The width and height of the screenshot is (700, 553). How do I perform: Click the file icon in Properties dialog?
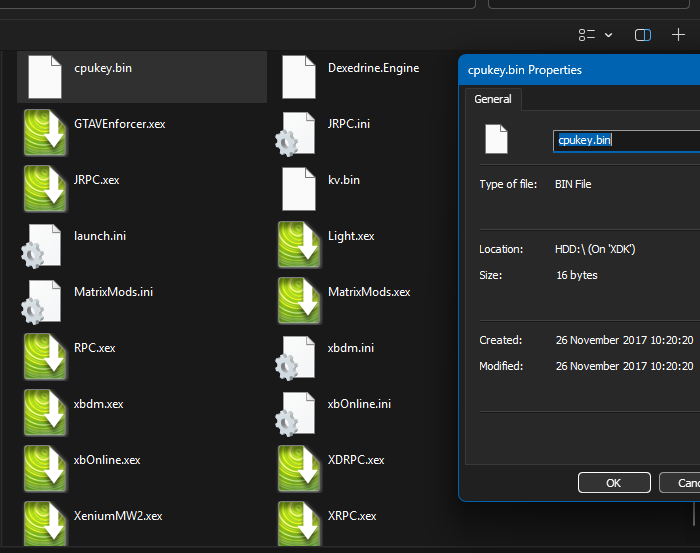coord(496,139)
